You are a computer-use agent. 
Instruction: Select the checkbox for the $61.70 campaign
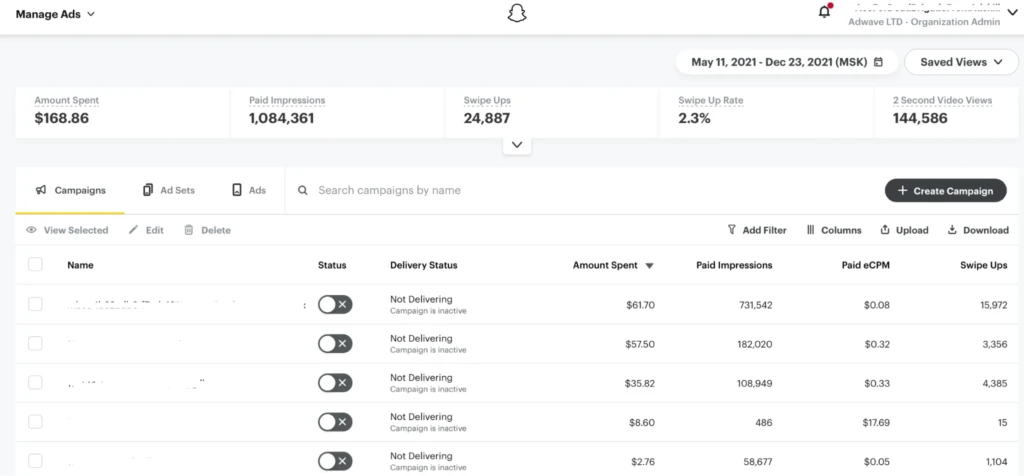coord(35,304)
